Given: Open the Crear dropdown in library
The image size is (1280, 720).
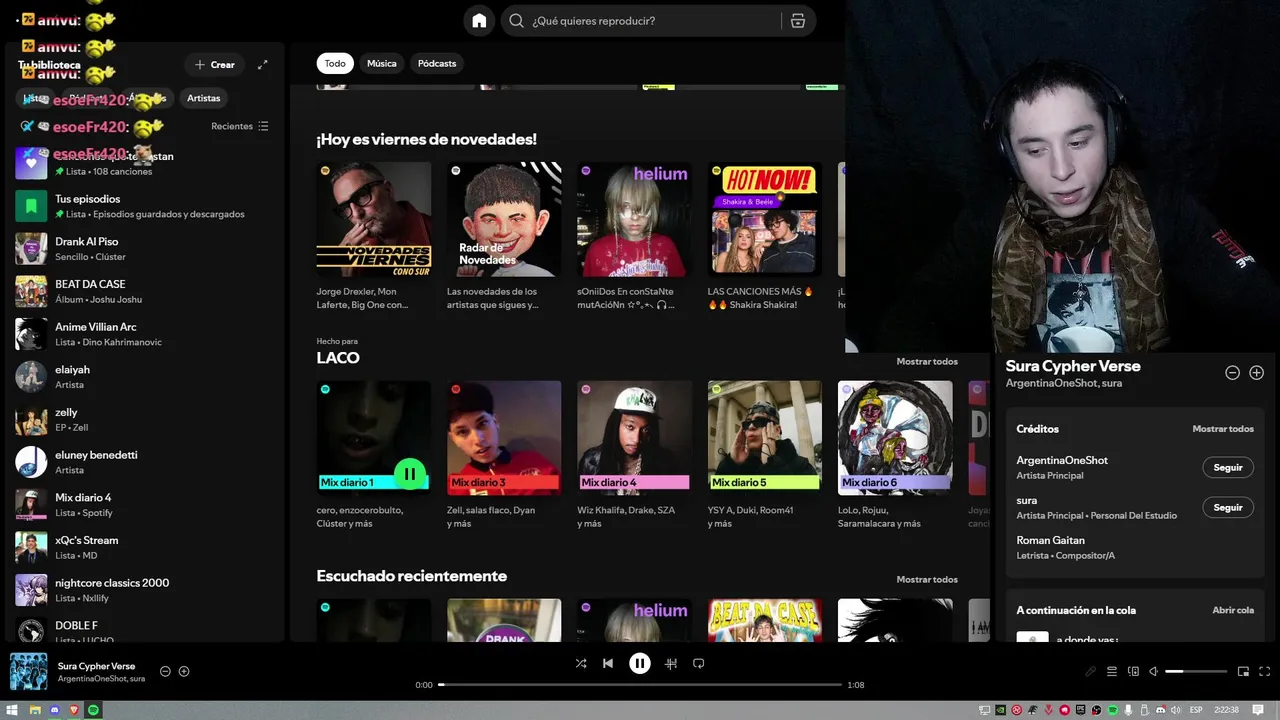Looking at the screenshot, I should pyautogui.click(x=215, y=64).
